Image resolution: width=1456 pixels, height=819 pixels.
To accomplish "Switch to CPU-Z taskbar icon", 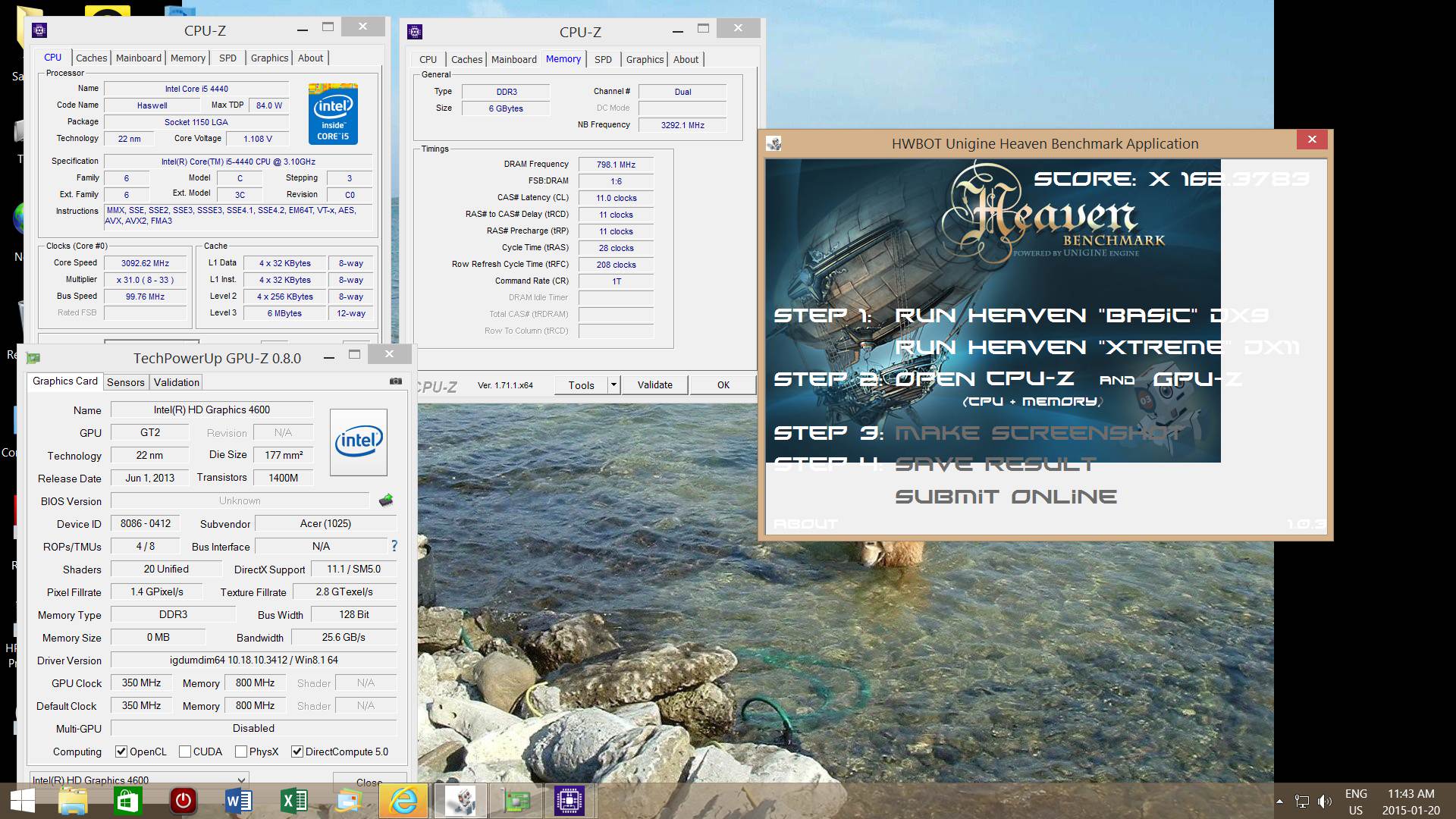I will pos(569,801).
